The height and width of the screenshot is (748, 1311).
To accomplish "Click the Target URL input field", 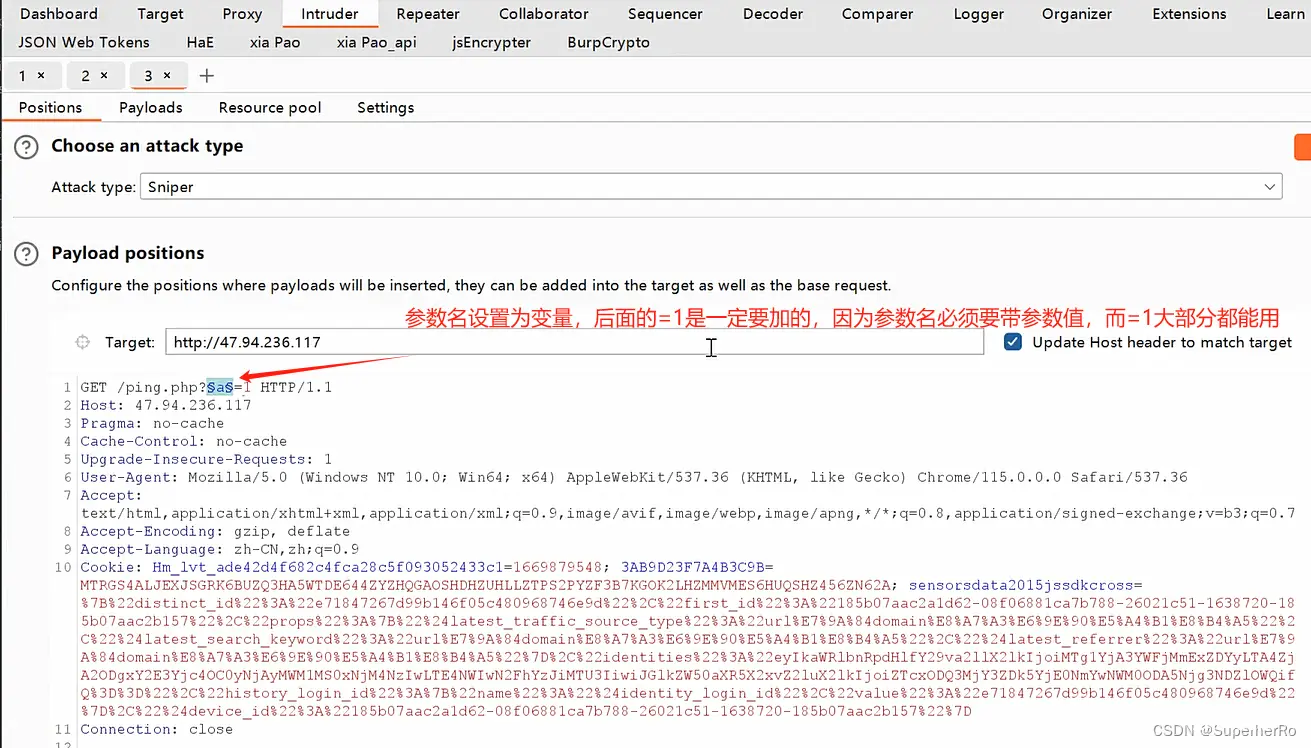I will (x=574, y=342).
